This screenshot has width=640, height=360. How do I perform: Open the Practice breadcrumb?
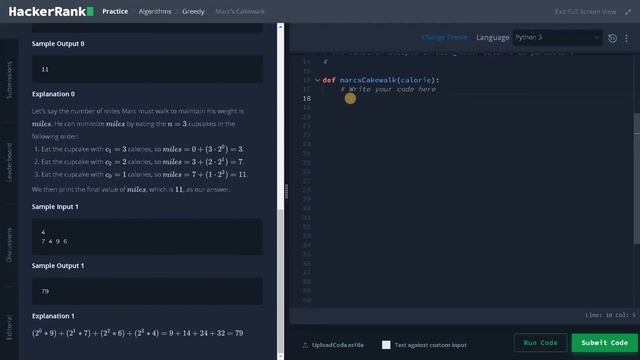[115, 11]
